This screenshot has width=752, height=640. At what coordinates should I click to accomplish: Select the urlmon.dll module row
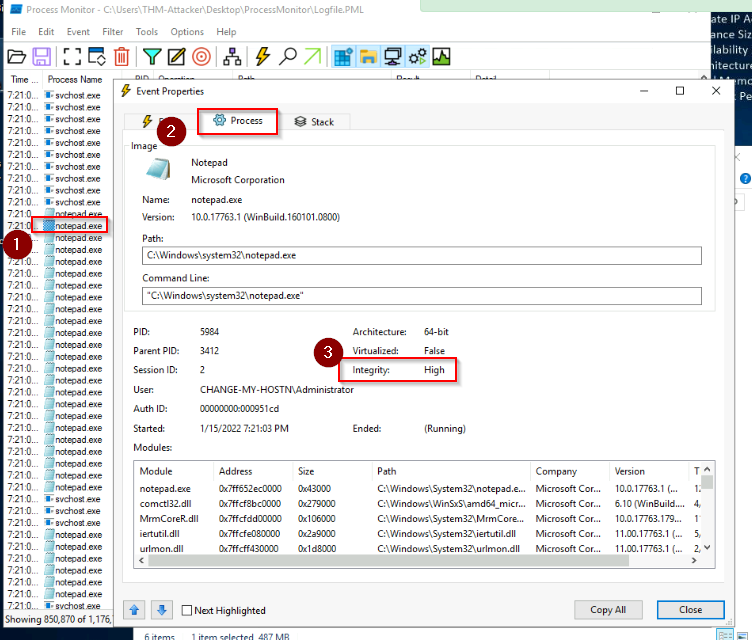click(x=417, y=548)
